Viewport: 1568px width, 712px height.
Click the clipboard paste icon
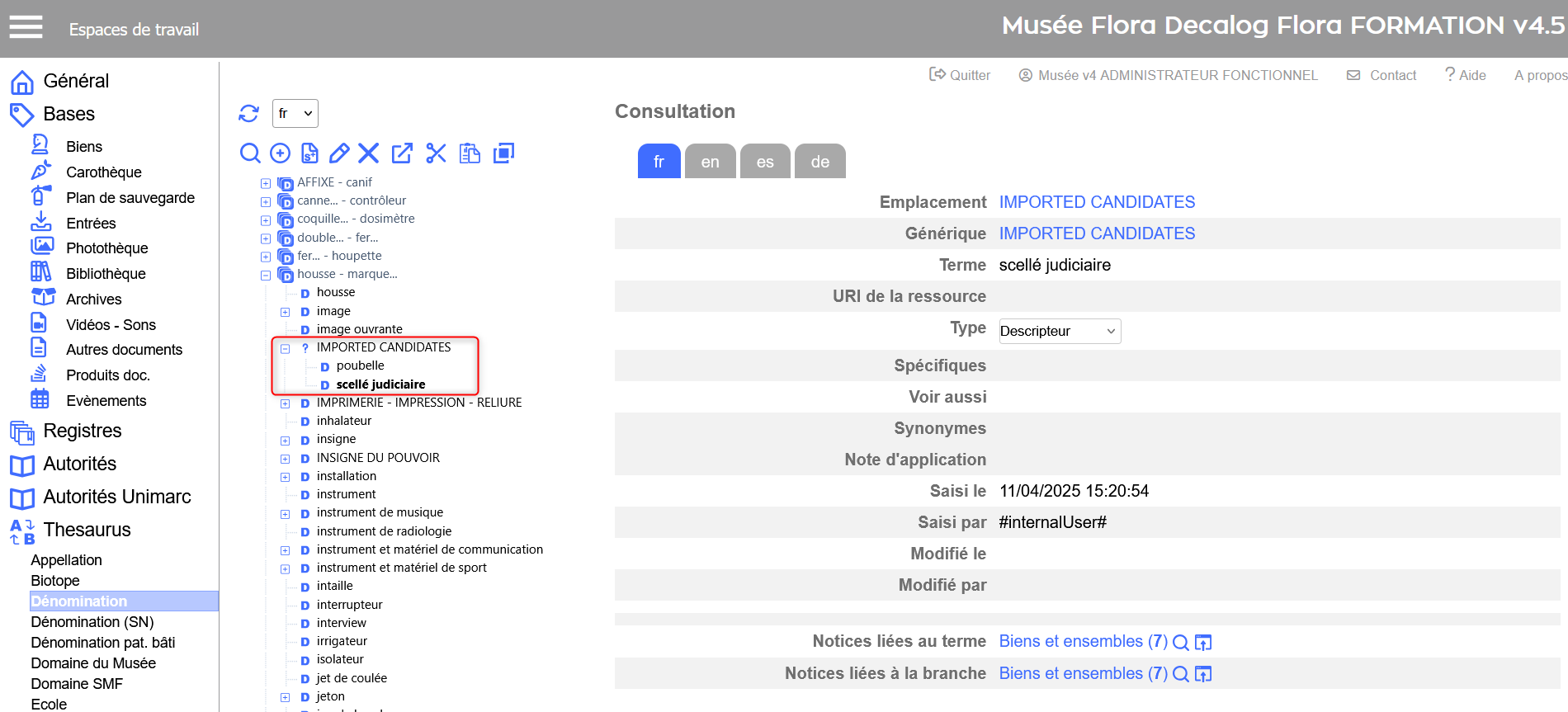(x=470, y=153)
